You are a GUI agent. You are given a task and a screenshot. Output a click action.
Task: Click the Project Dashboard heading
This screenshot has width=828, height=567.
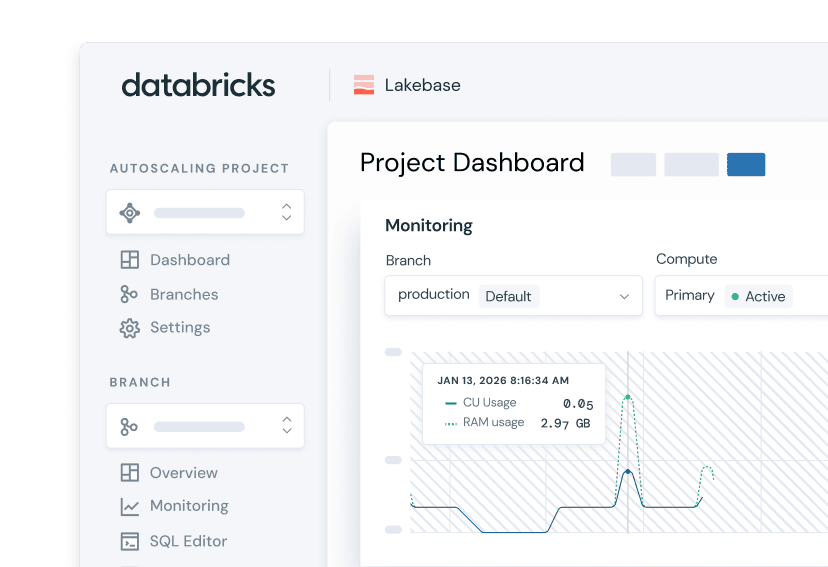(472, 163)
